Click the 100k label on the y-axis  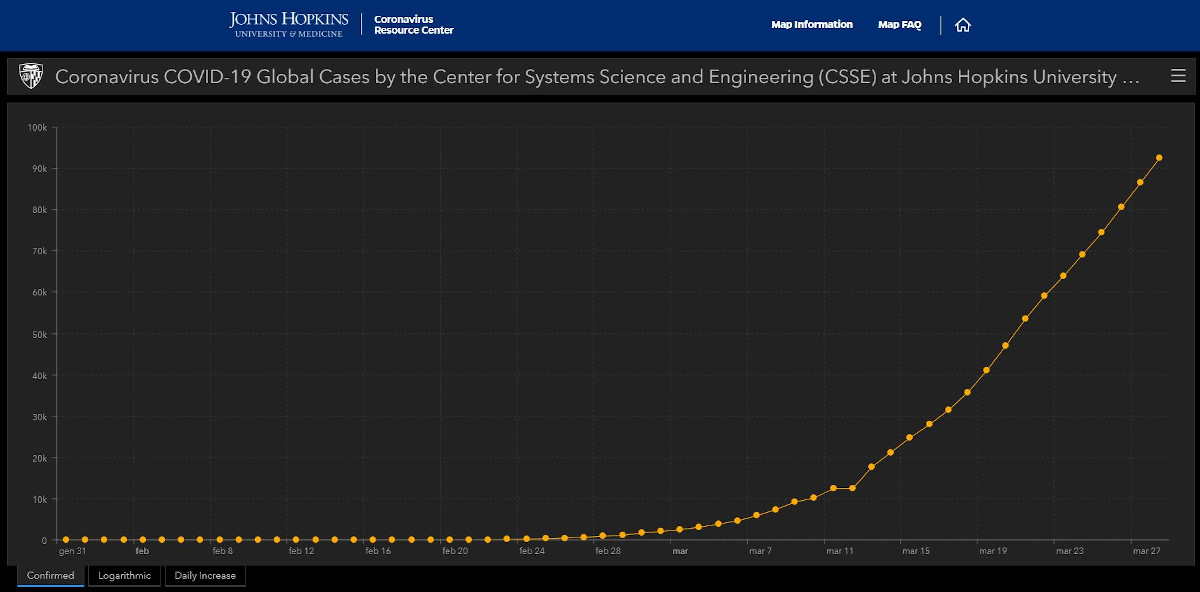pos(38,127)
